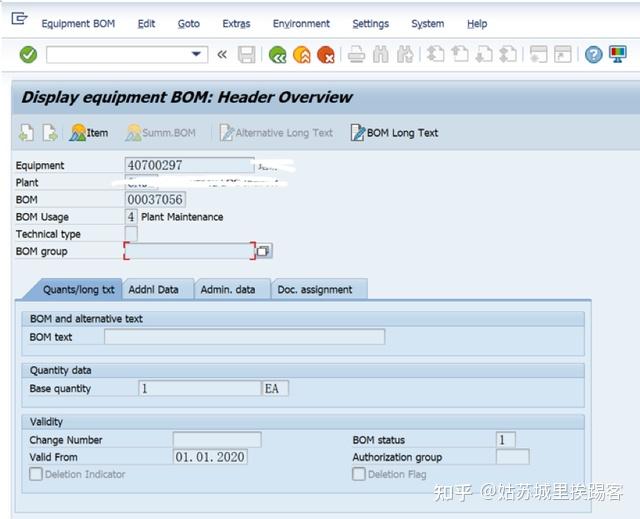
Task: Click the green Enter checkmark icon
Action: (x=28, y=54)
